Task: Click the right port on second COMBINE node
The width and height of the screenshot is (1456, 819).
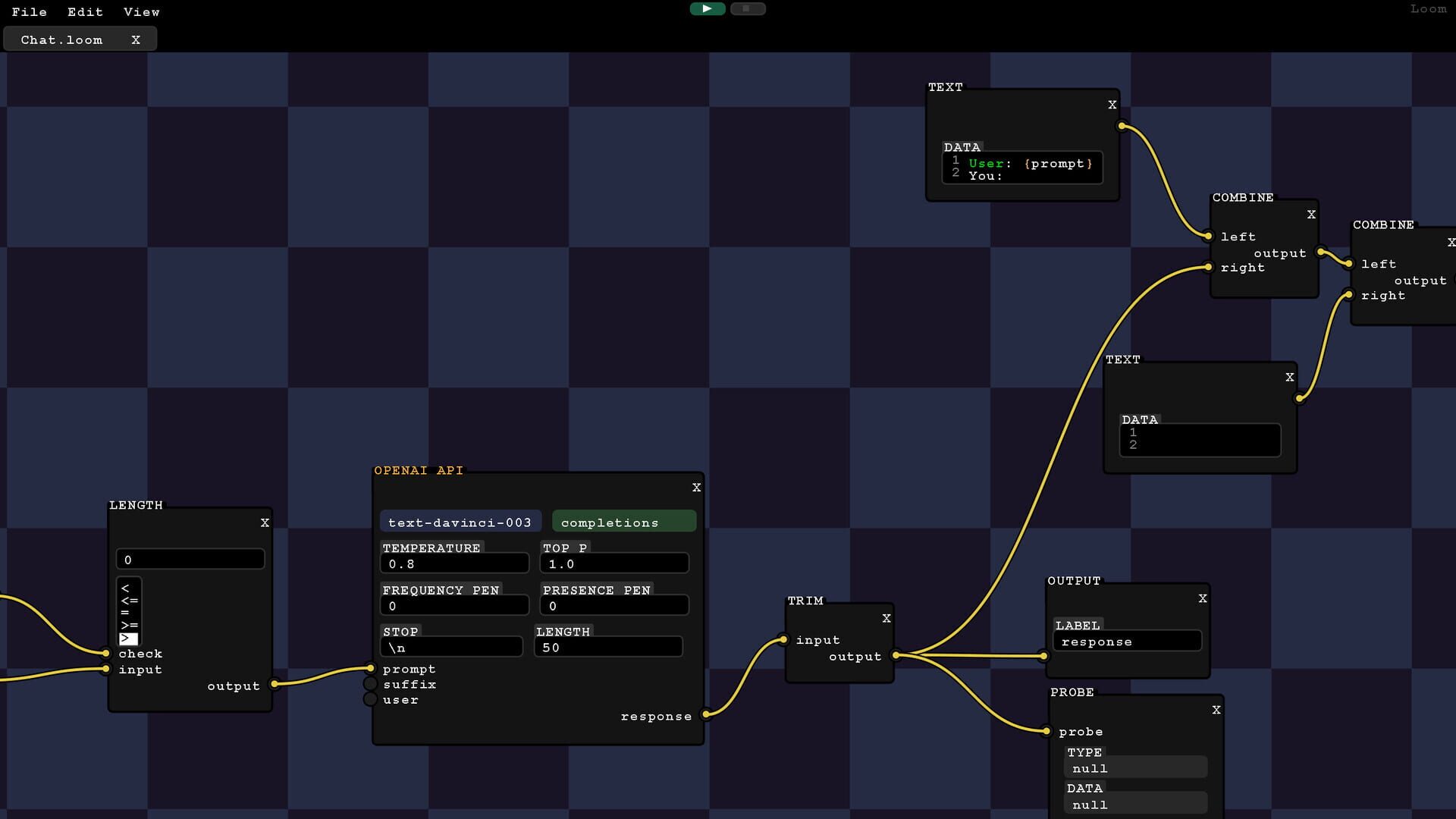Action: click(x=1348, y=295)
